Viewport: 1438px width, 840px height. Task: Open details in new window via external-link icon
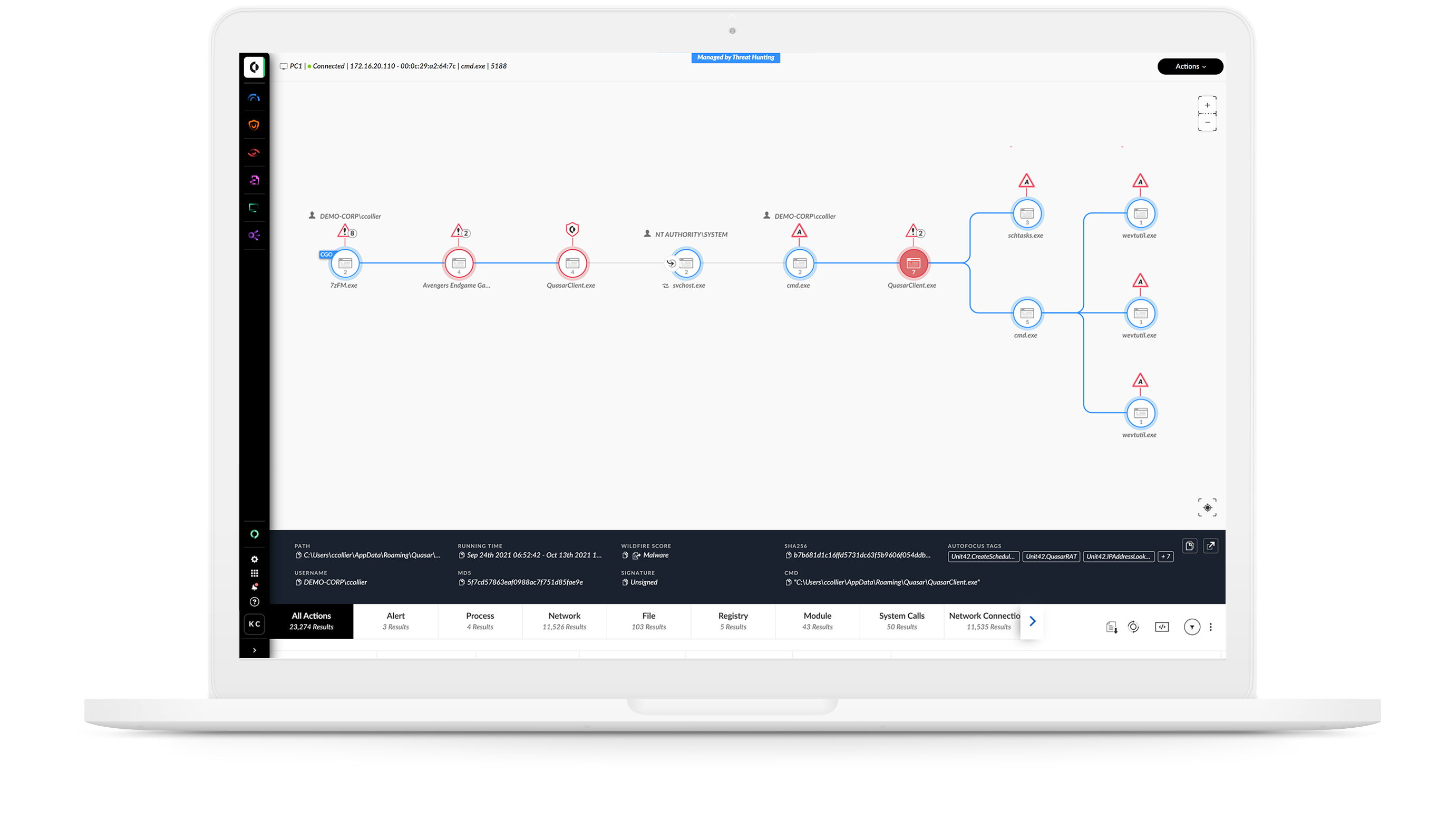tap(1210, 545)
